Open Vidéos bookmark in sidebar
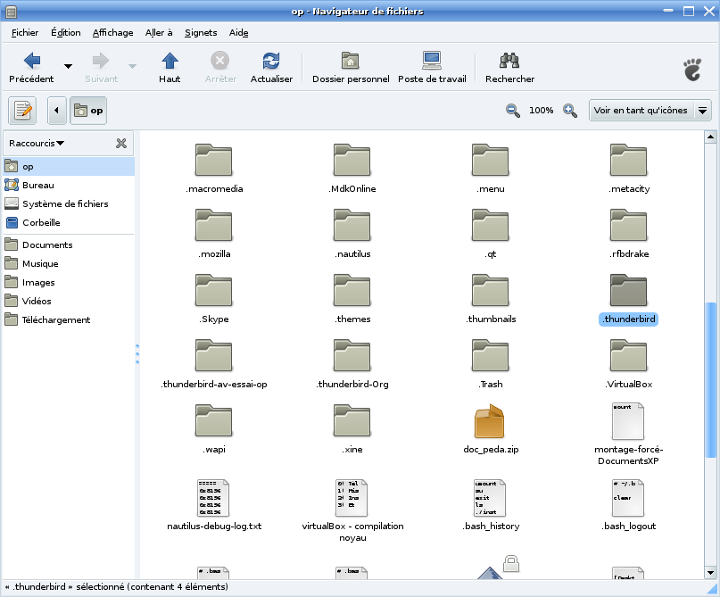 pyautogui.click(x=69, y=301)
